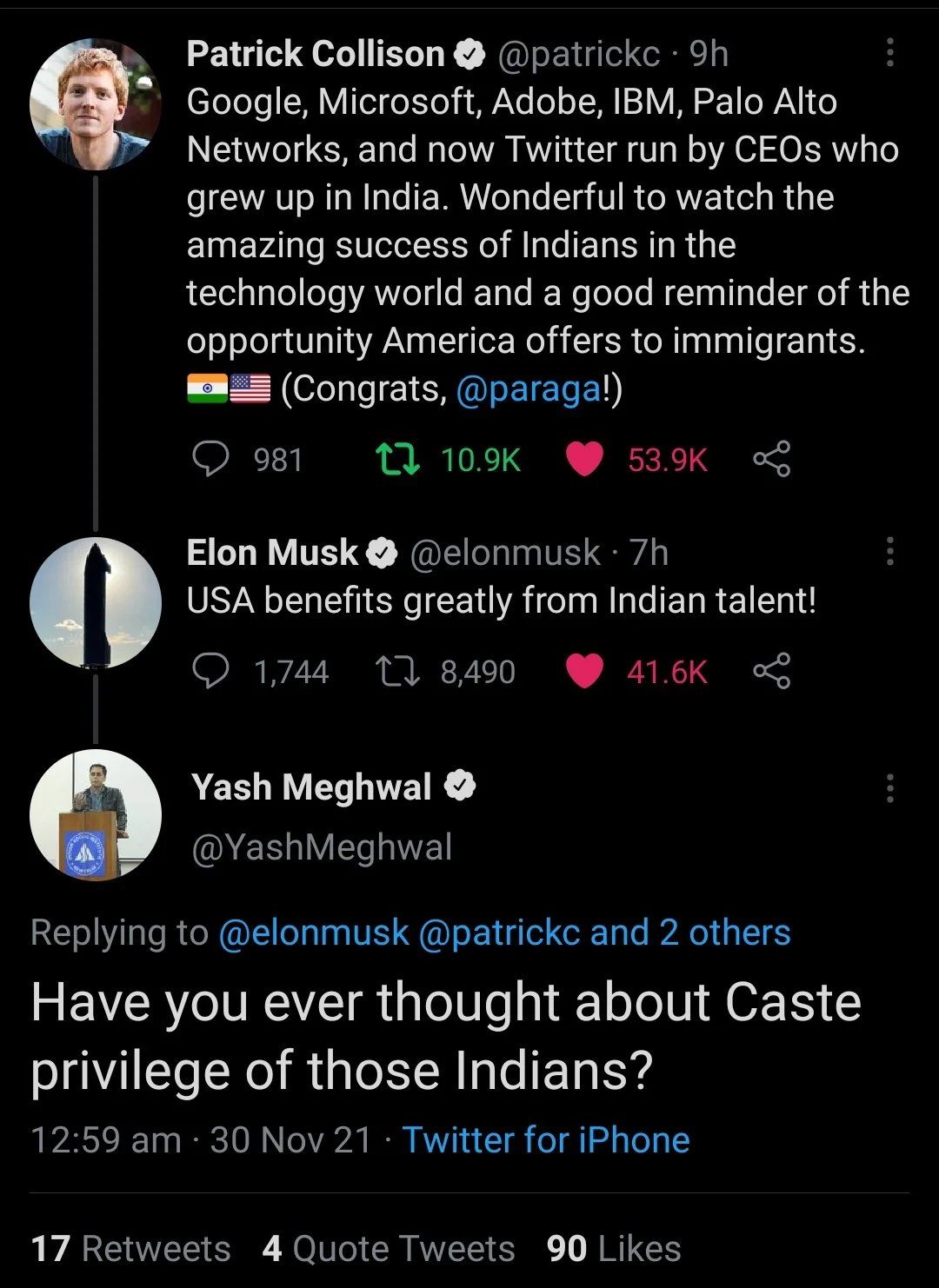Reply to Elon Musk's tweet
Image resolution: width=939 pixels, height=1288 pixels.
pos(210,671)
